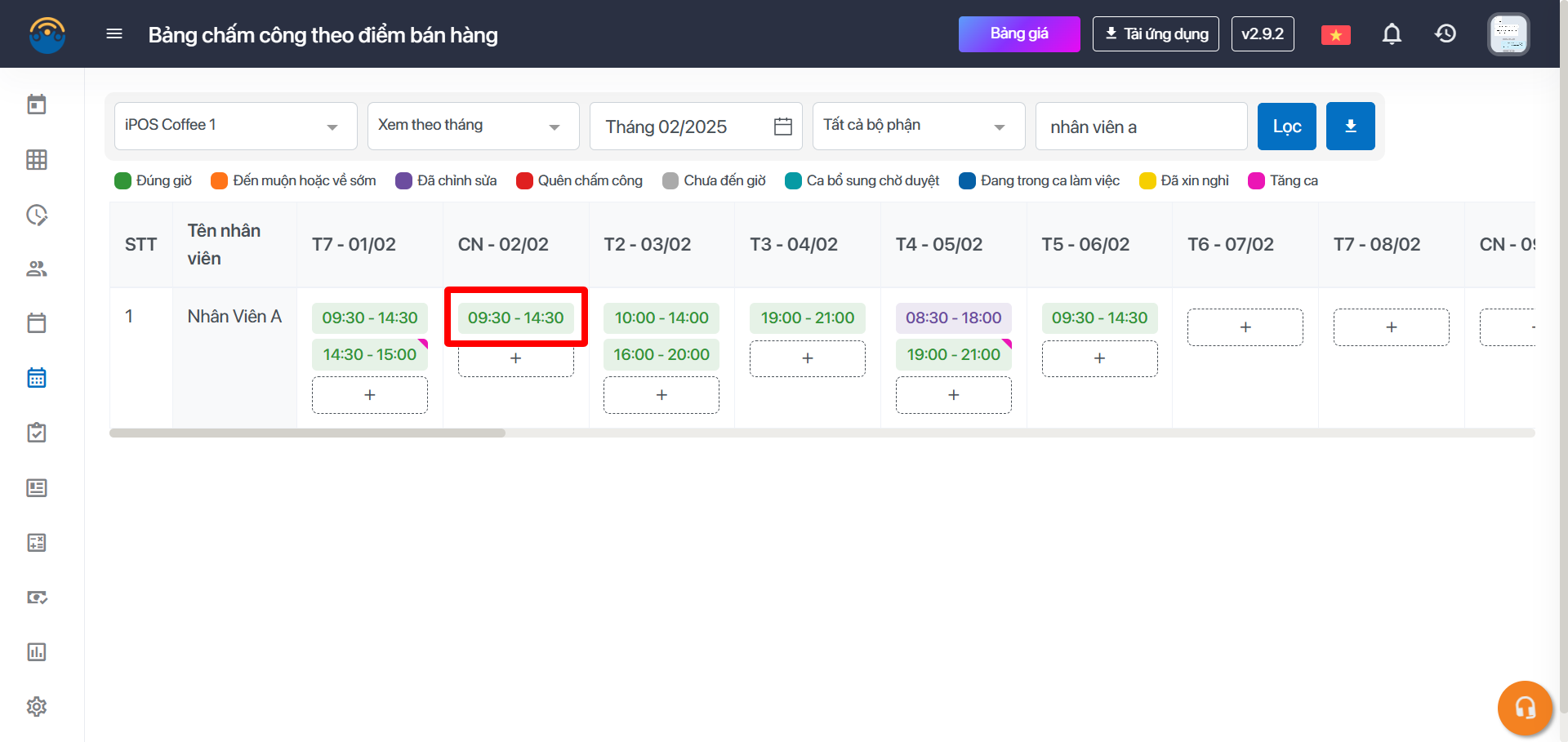Click the notification bell icon
This screenshot has width=1568, height=742.
pos(1392,33)
